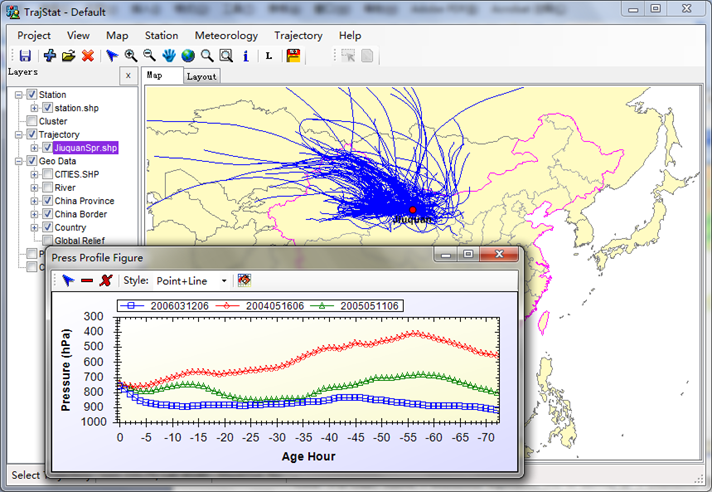Screen dimensions: 712x492
Task: Enable the CITIES.SHP layer checkbox
Action: point(46,174)
